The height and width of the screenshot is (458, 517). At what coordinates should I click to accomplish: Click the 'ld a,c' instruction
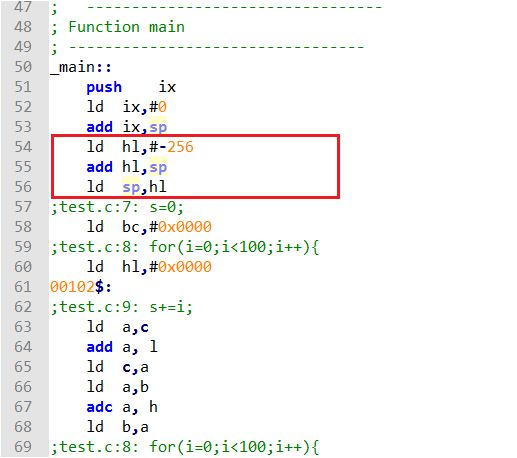click(x=118, y=327)
